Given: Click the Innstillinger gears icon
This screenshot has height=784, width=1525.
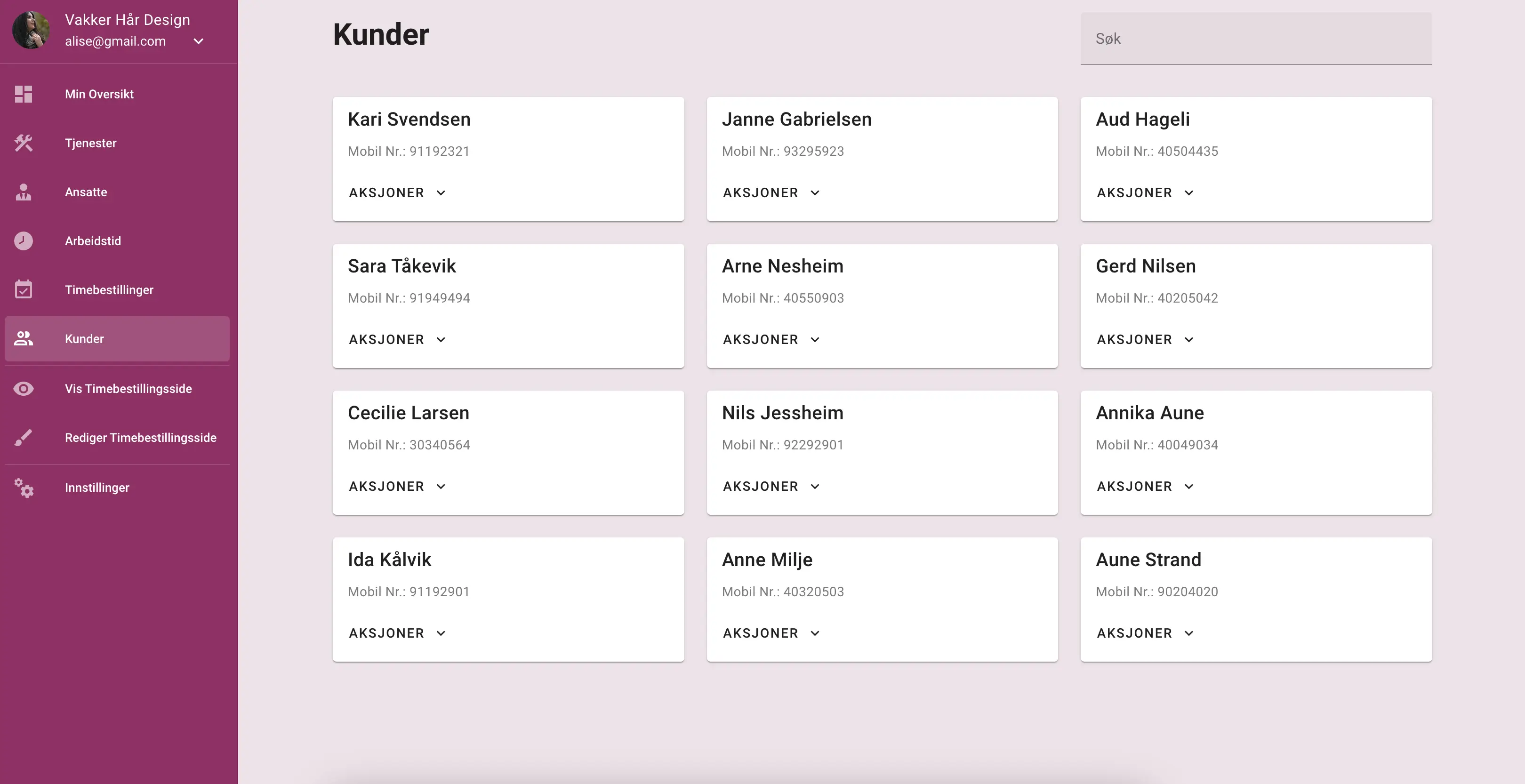Looking at the screenshot, I should [24, 488].
